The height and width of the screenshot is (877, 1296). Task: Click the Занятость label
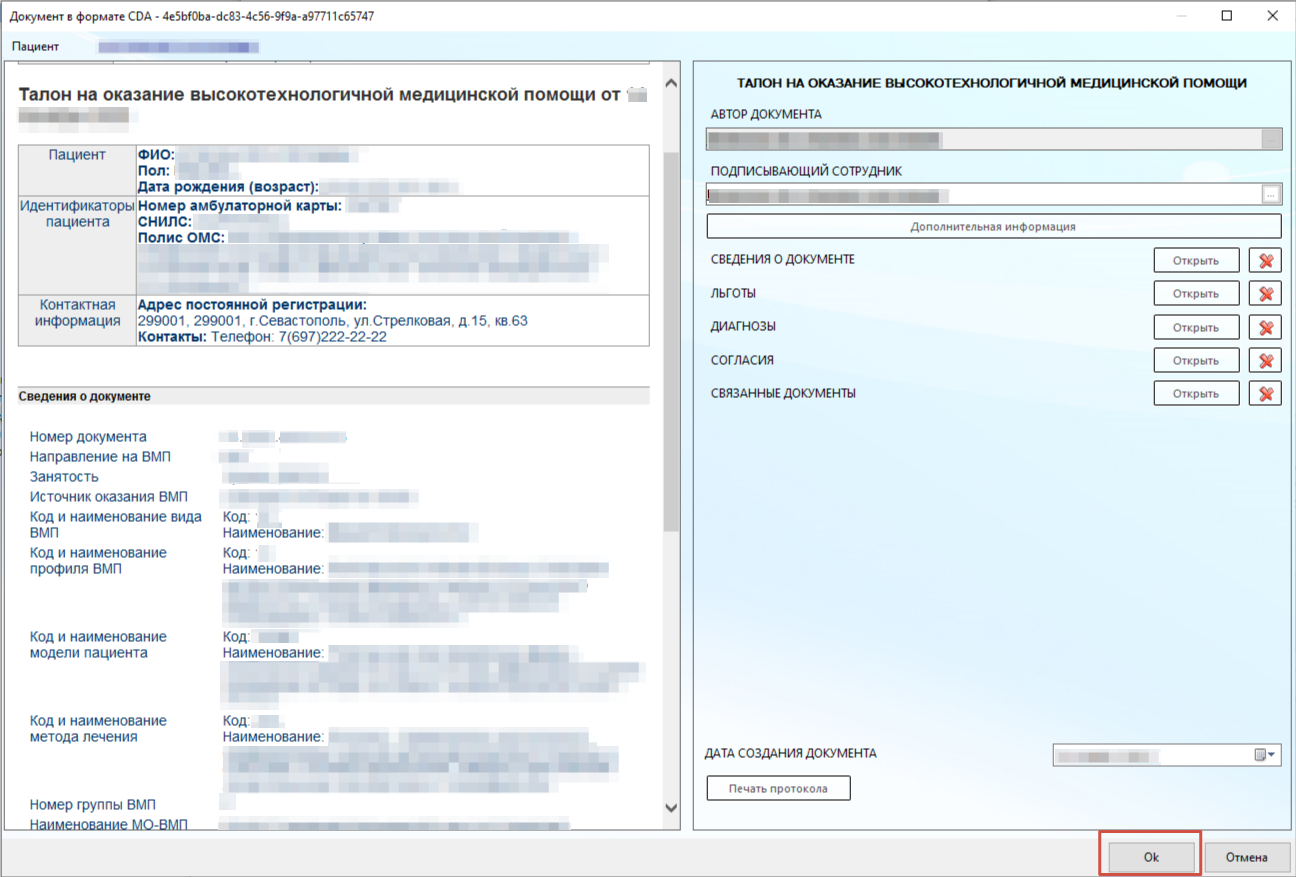[64, 477]
